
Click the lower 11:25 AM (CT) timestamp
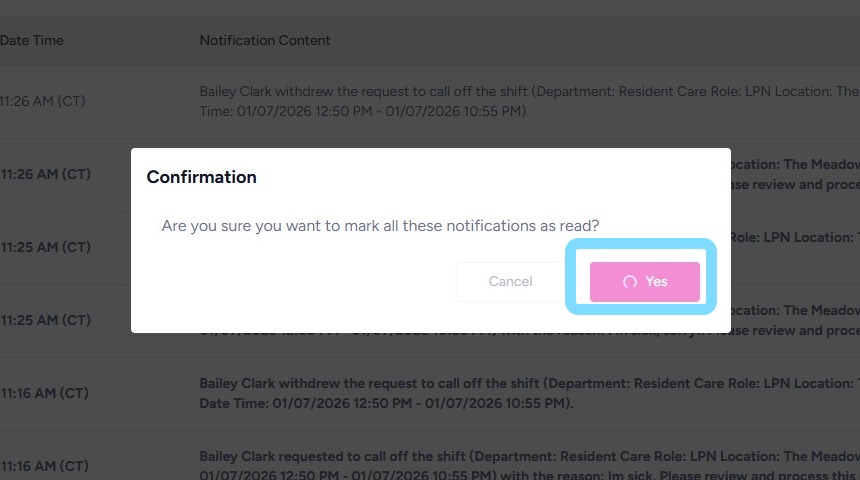(x=45, y=320)
